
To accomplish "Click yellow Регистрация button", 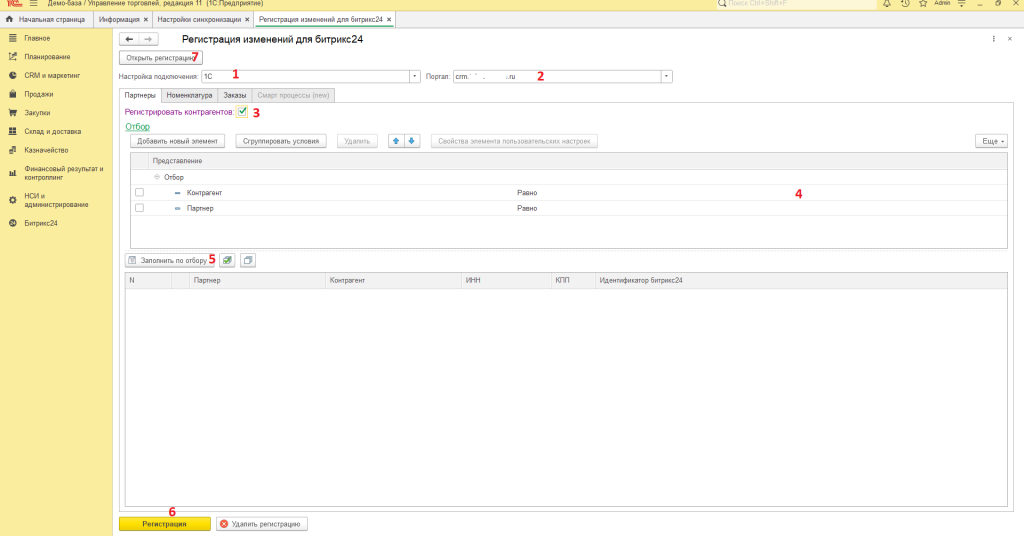I will tap(165, 524).
